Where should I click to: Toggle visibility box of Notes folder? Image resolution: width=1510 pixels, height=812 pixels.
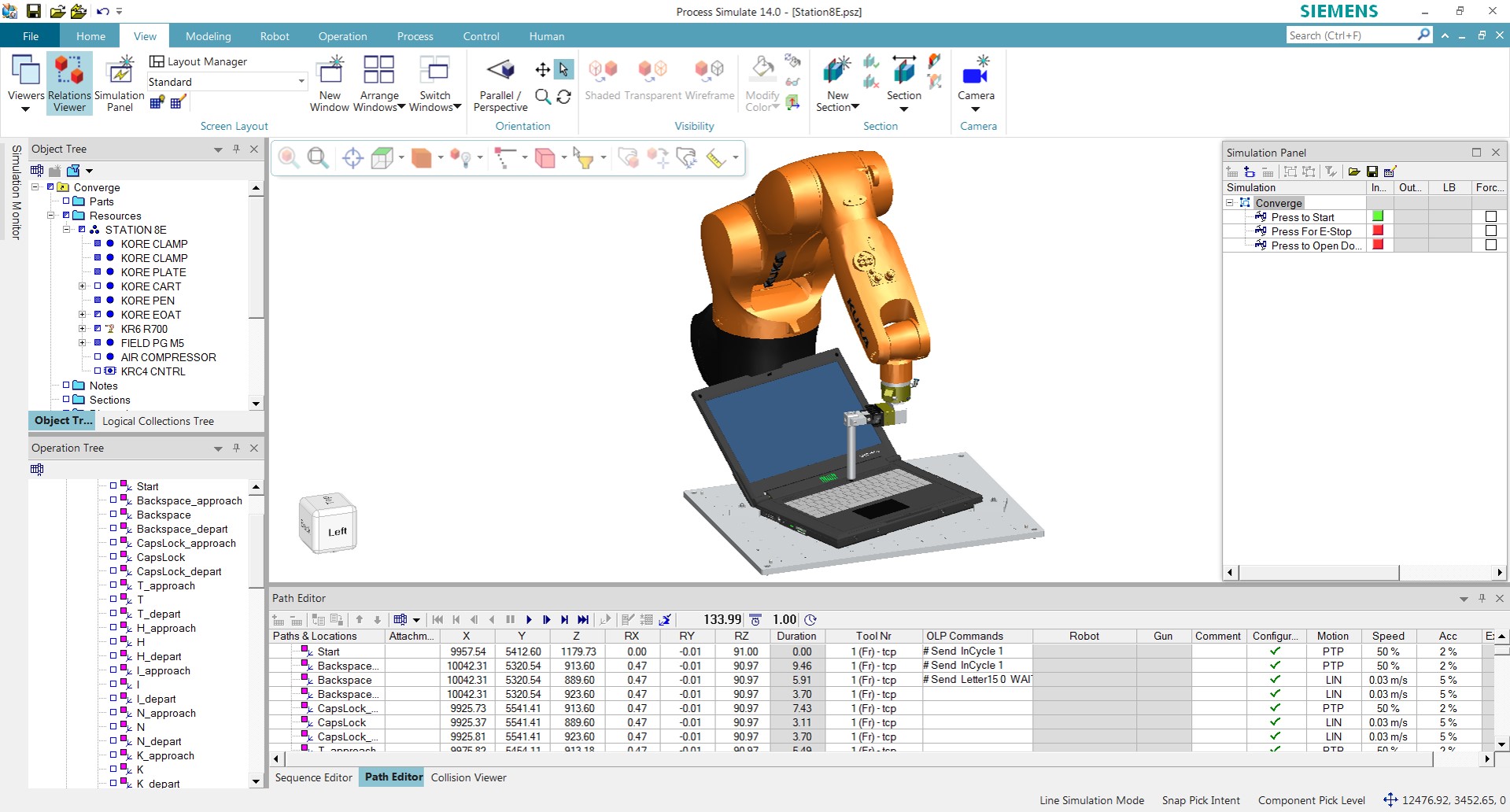coord(66,386)
